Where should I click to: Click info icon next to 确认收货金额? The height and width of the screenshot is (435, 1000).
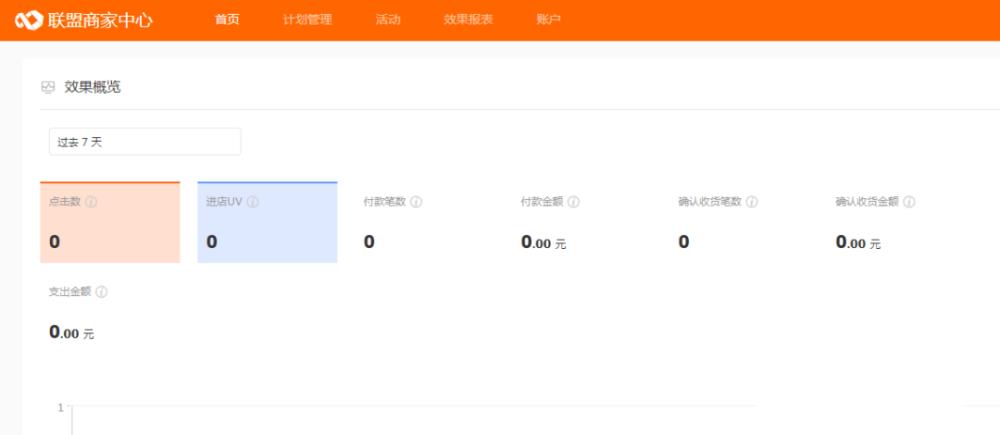909,202
